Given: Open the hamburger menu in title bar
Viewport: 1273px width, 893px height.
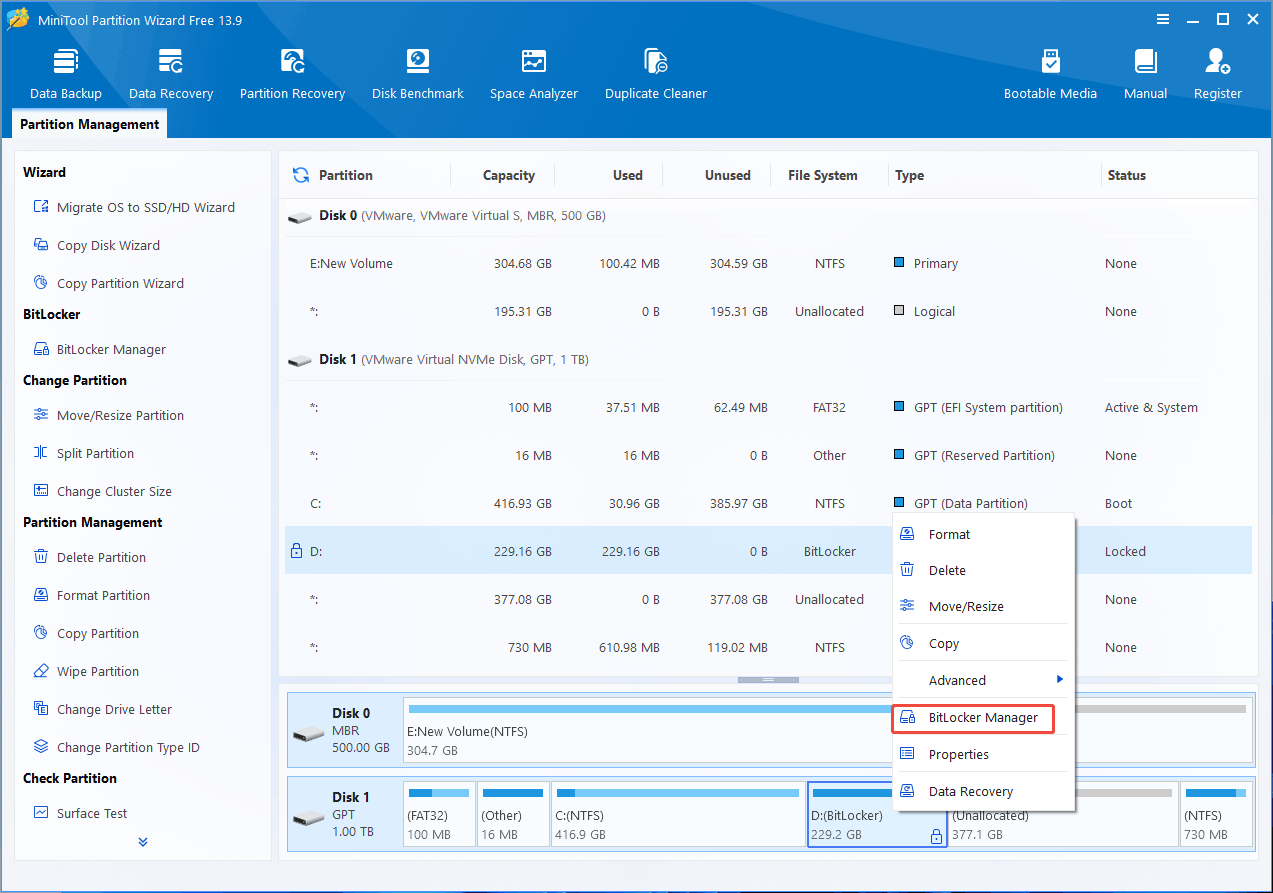Looking at the screenshot, I should click(x=1163, y=19).
